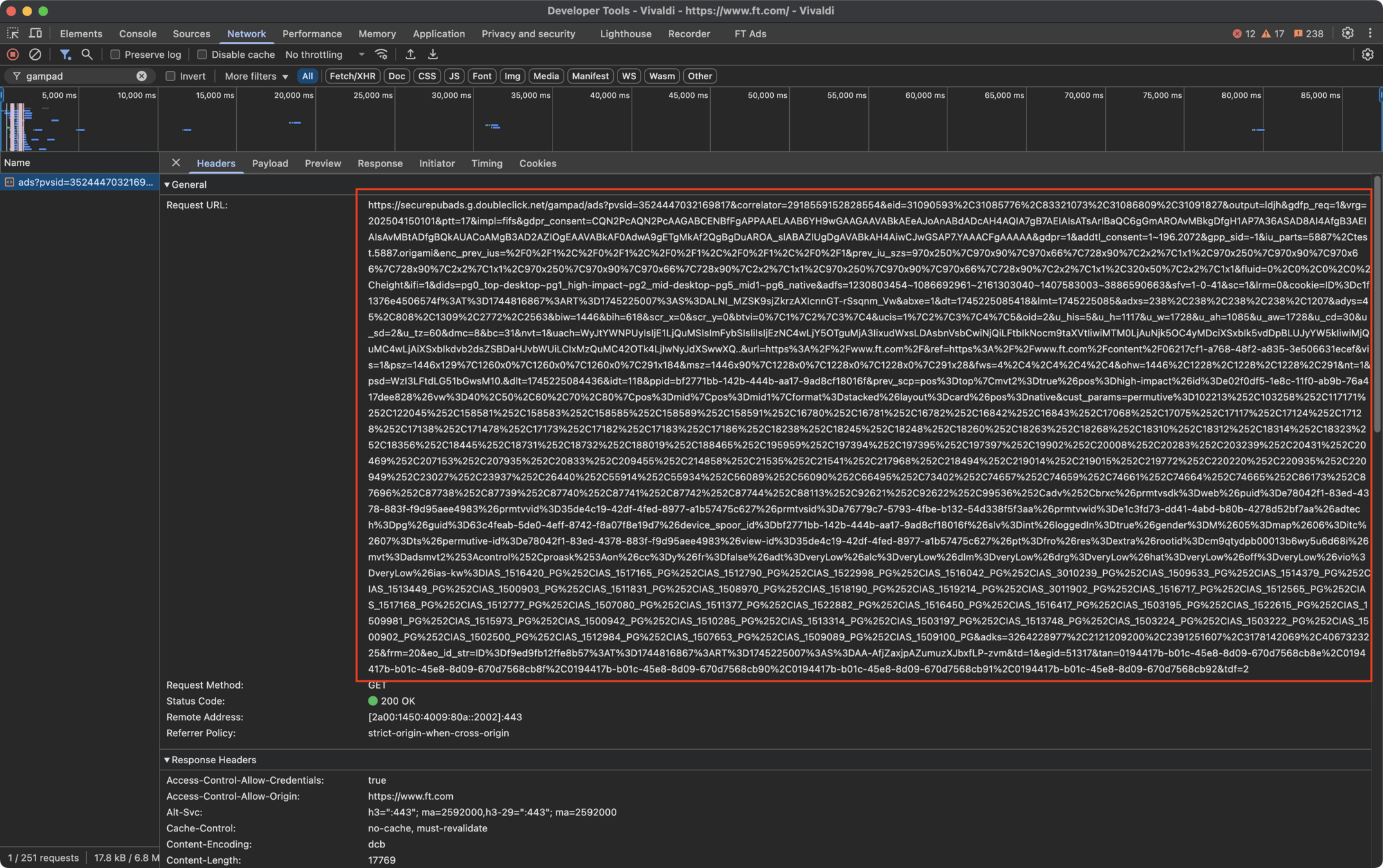Filter by Fetch/XHR requests
1383x868 pixels.
(352, 76)
